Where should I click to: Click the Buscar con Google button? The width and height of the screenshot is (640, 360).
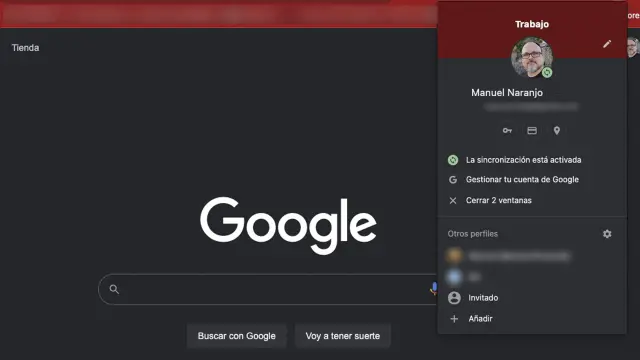click(x=237, y=336)
